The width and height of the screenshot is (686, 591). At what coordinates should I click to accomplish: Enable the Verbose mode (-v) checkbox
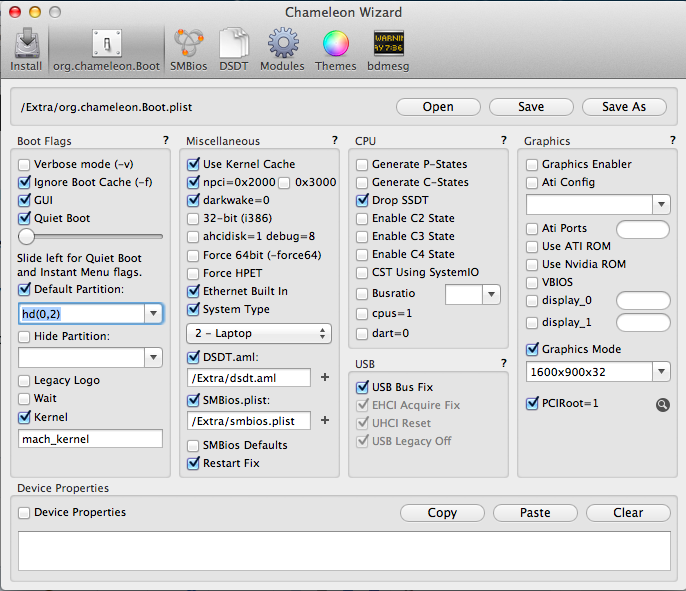point(25,164)
